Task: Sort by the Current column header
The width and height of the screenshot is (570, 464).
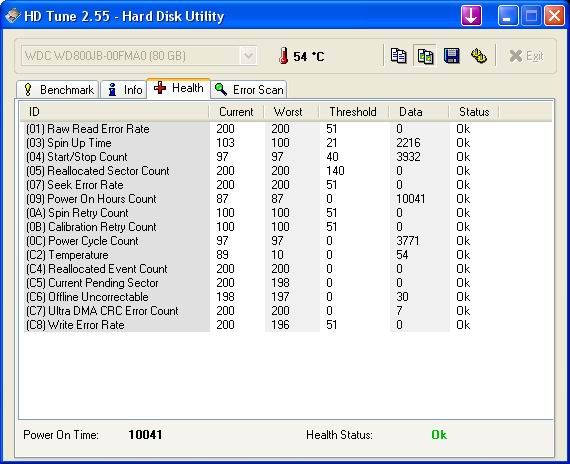Action: [236, 112]
